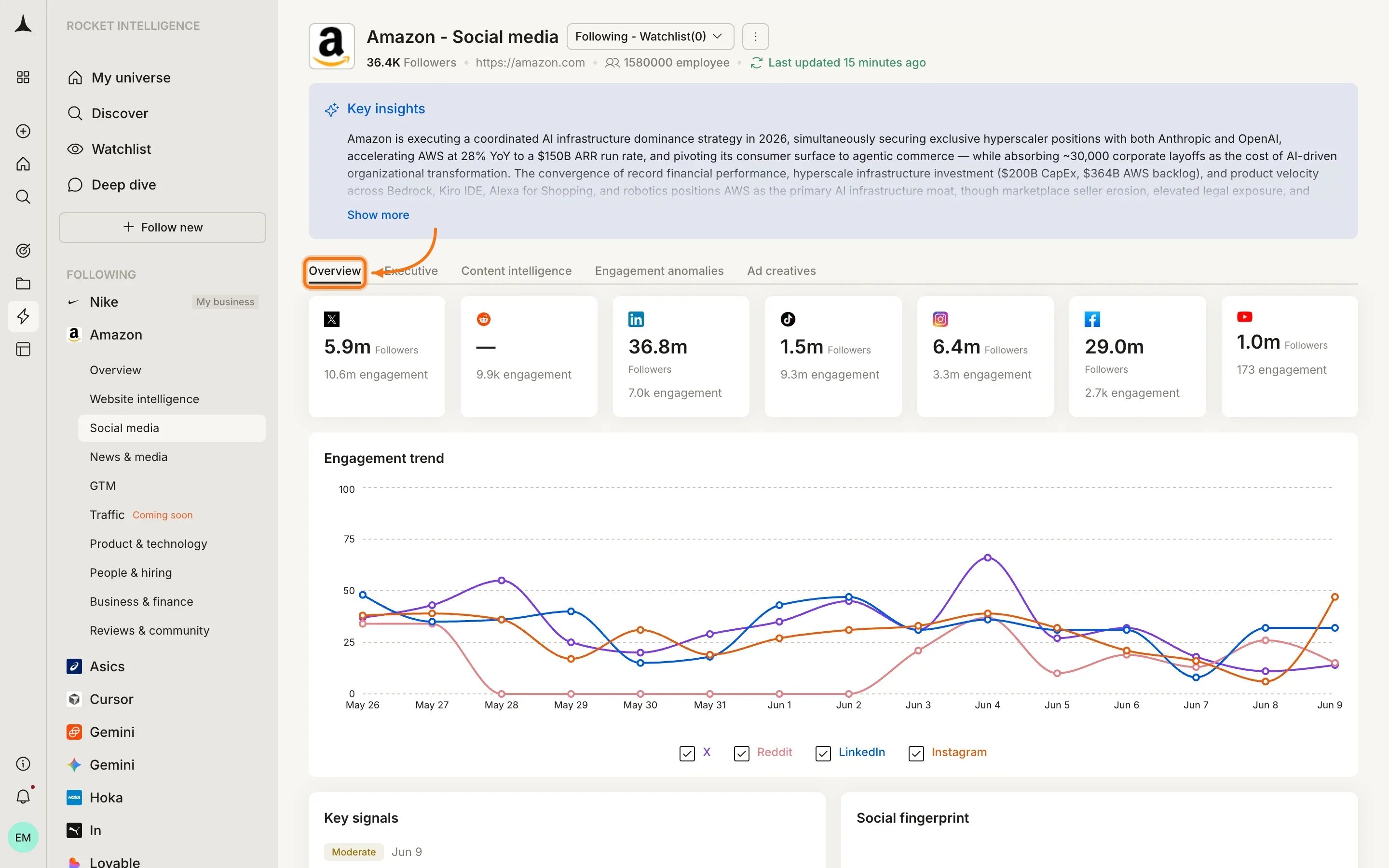Image resolution: width=1389 pixels, height=868 pixels.
Task: Open the TikTok platform card icon
Action: pyautogui.click(x=788, y=319)
